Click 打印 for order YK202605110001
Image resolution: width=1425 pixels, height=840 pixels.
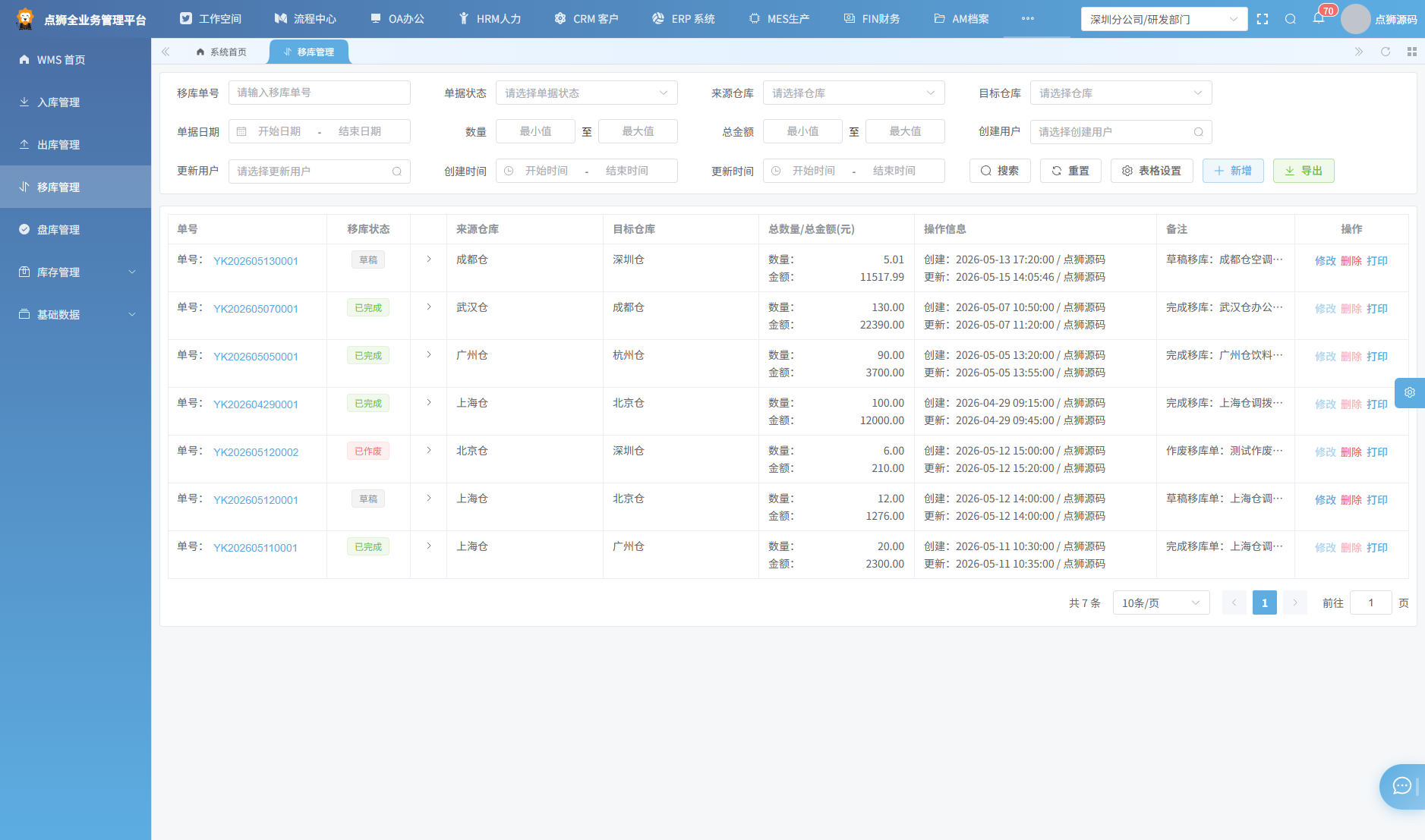point(1377,548)
